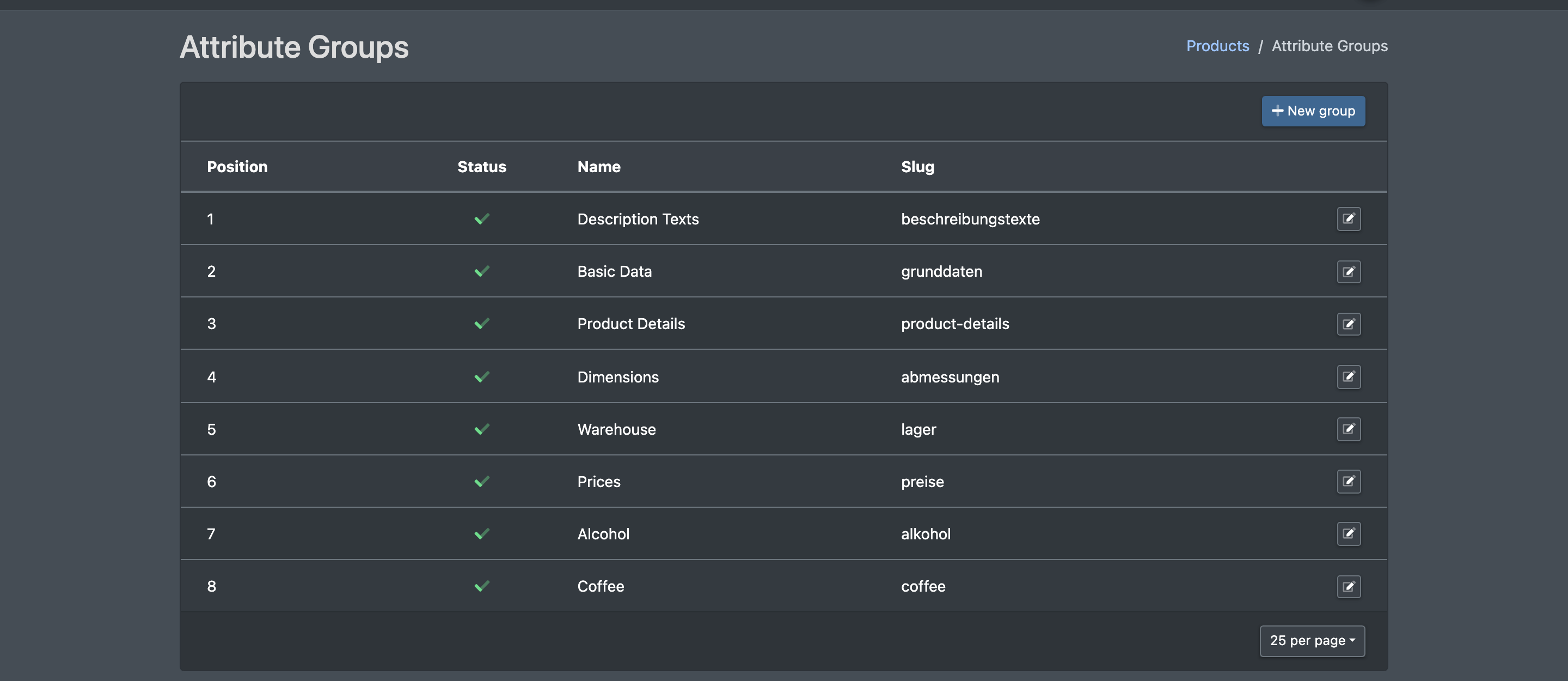Viewport: 1568px width, 681px height.
Task: Click the status checkmark for Description Texts
Action: [x=481, y=218]
